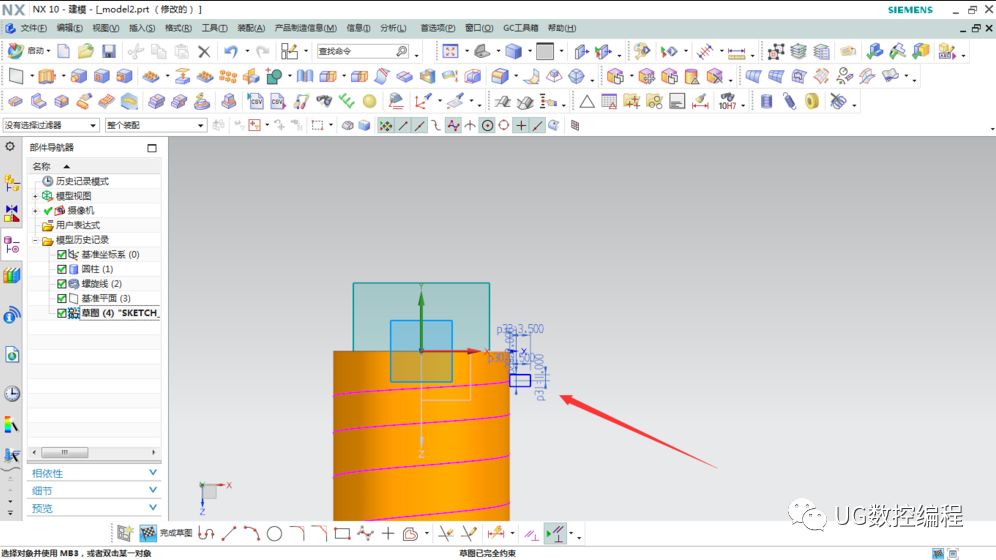The image size is (996, 560).
Task: Click the Delete X icon in toolbar
Action: [x=204, y=51]
